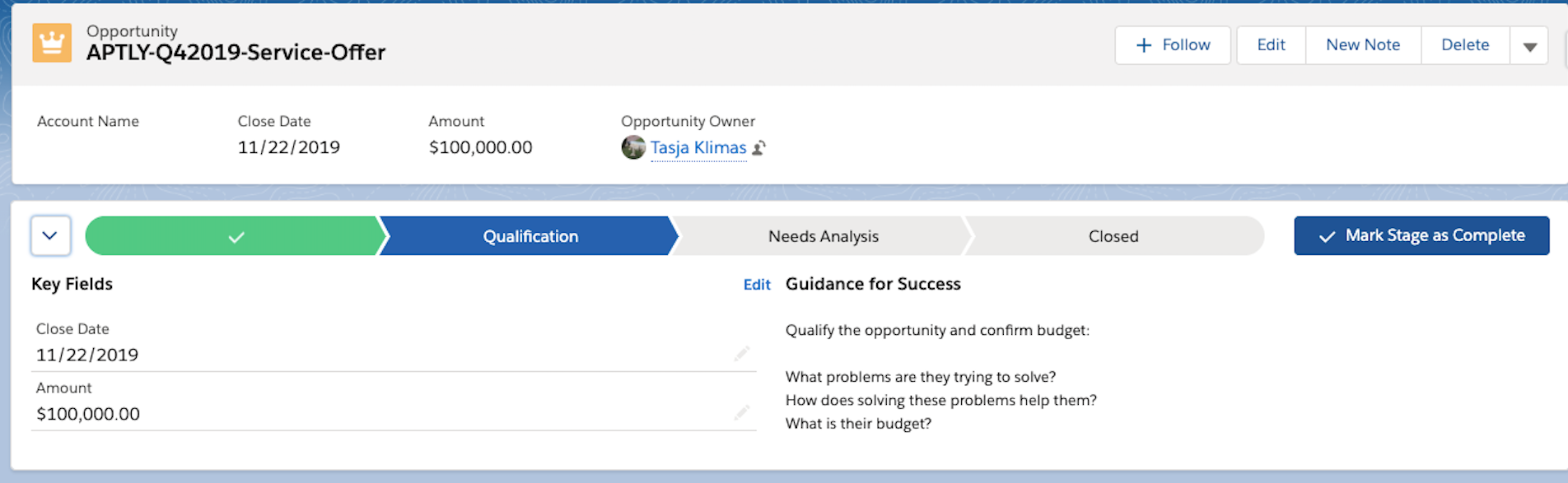
Task: Click the orange Opportunity crown icon
Action: pos(52,43)
